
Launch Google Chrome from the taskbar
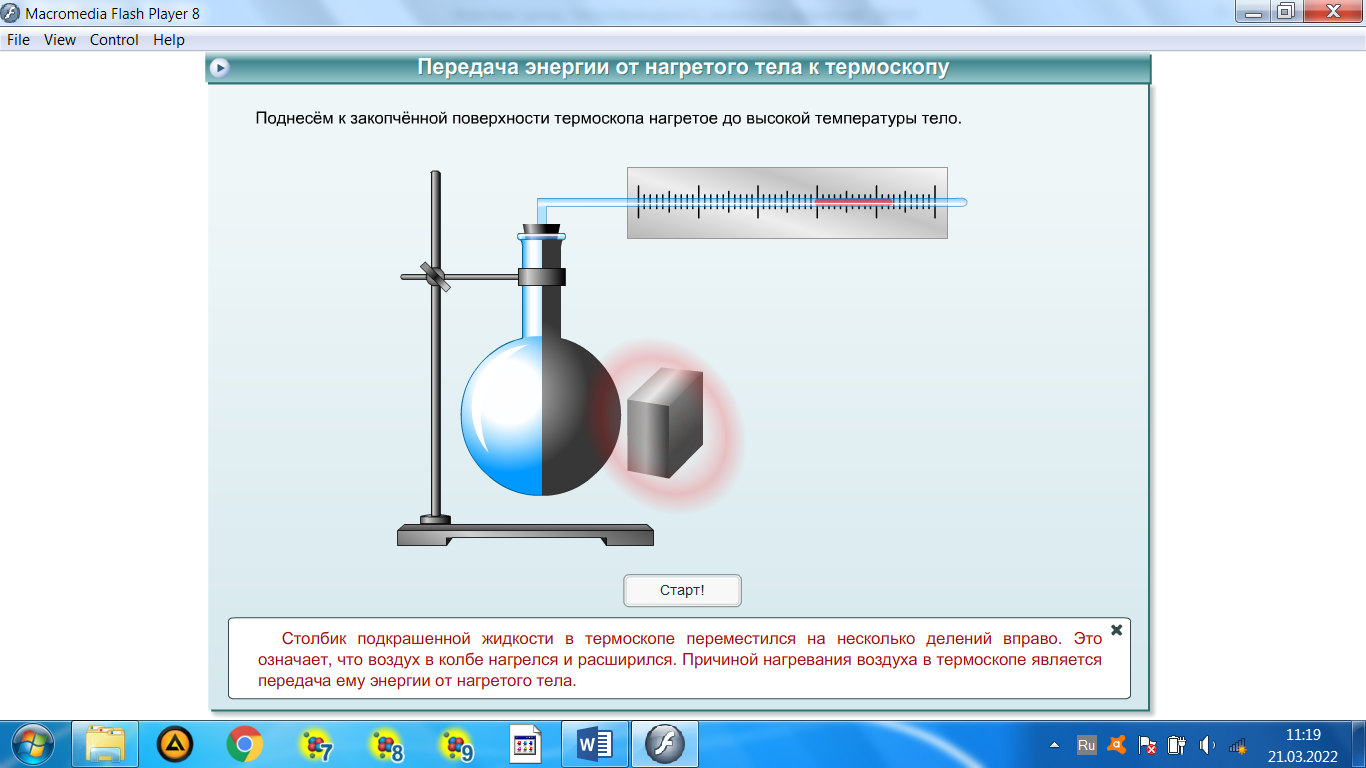click(x=245, y=745)
